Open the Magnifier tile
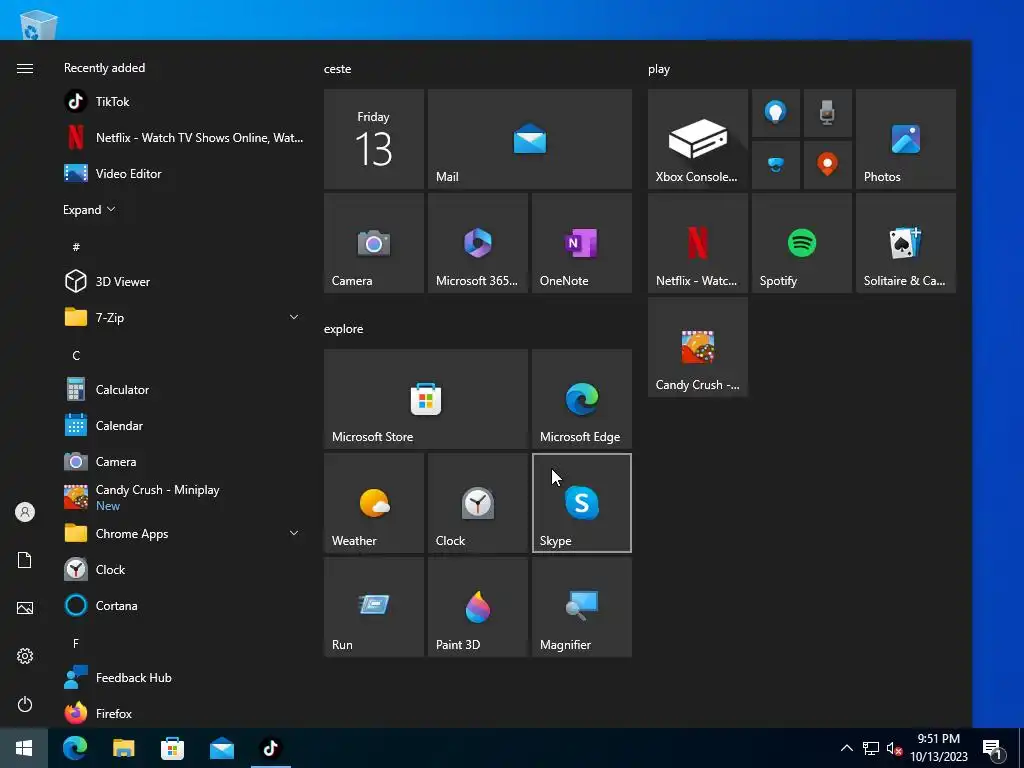The image size is (1024, 768). 582,607
